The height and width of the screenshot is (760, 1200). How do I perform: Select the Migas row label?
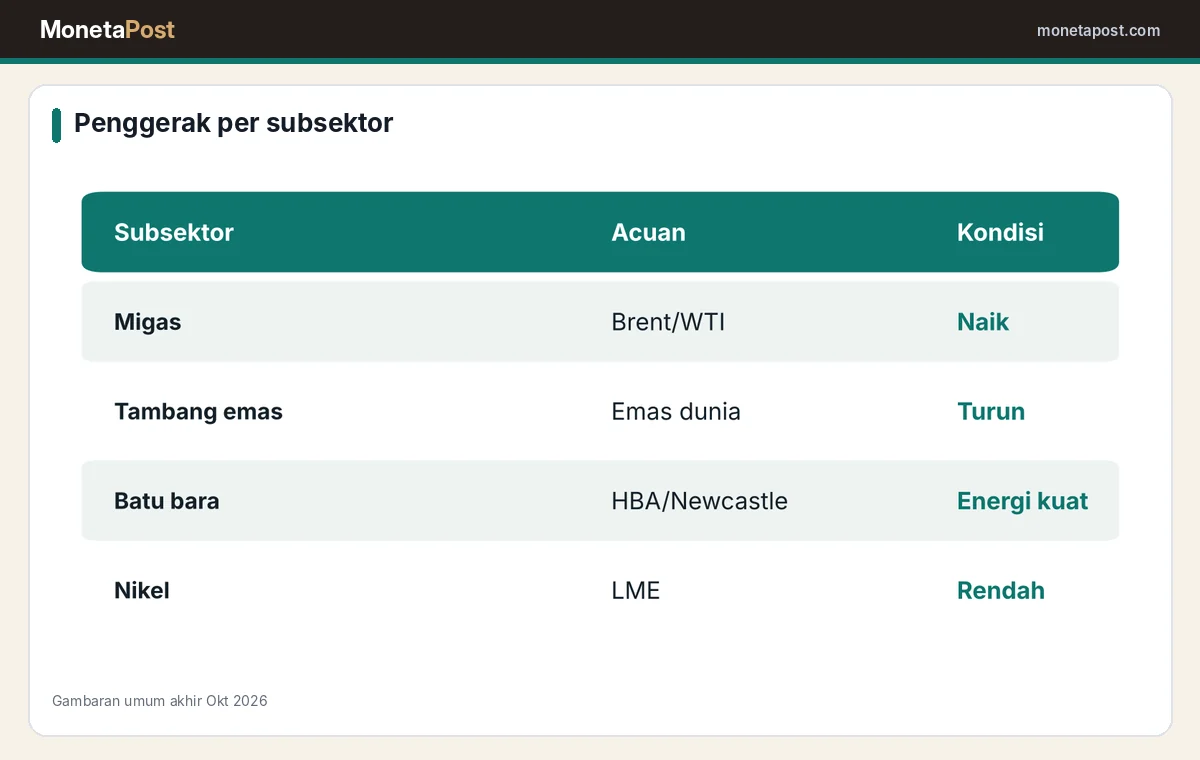(147, 322)
